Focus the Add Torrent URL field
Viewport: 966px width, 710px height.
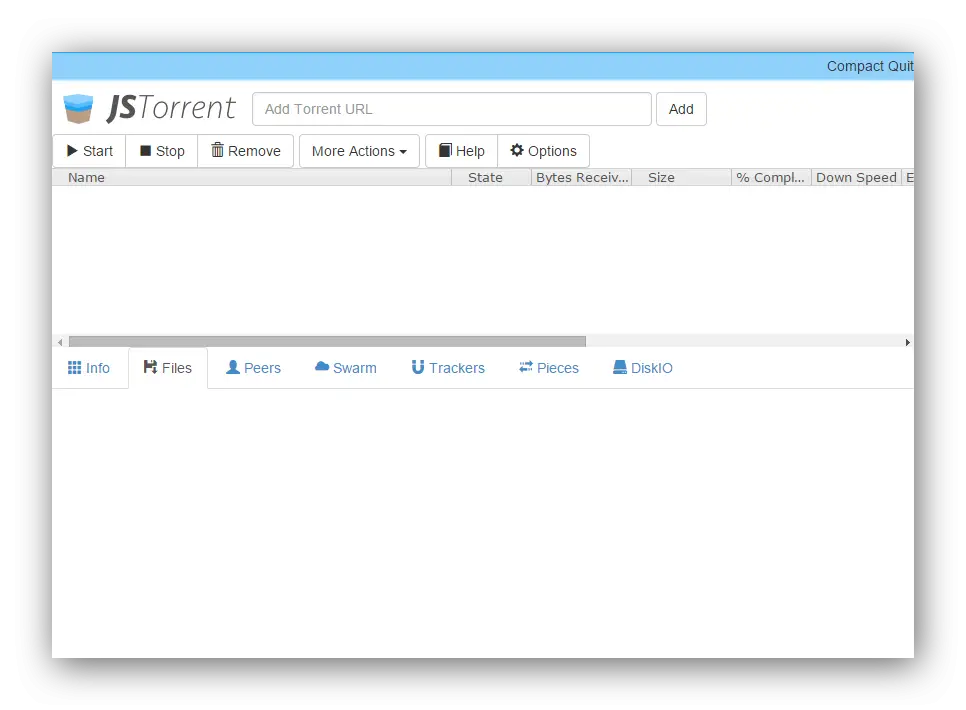tap(452, 109)
